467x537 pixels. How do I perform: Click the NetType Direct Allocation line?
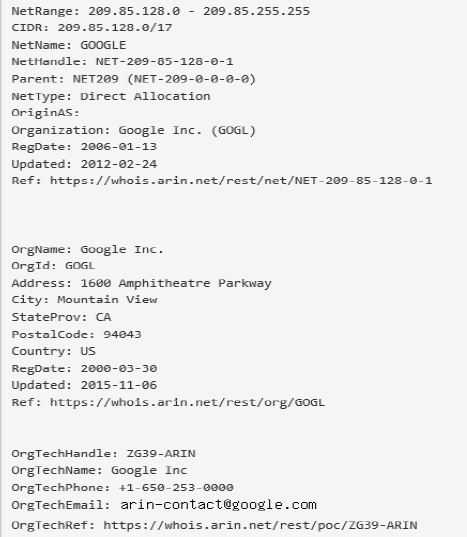111,97
